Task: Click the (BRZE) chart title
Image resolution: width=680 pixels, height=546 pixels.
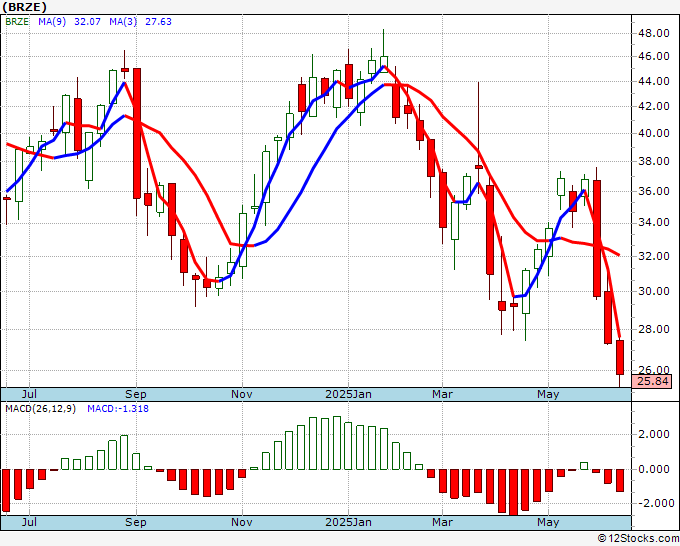Action: point(24,7)
